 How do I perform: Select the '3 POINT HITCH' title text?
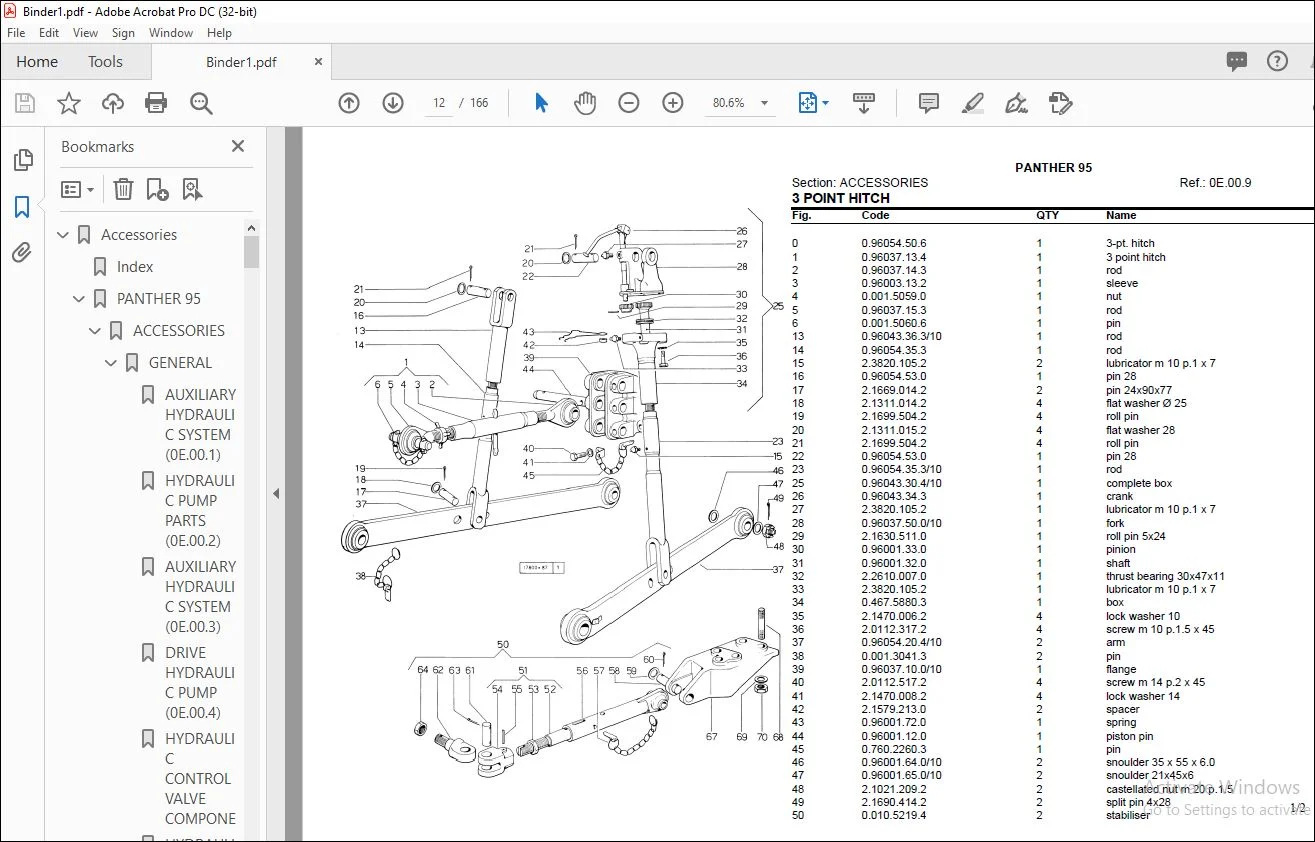(841, 198)
